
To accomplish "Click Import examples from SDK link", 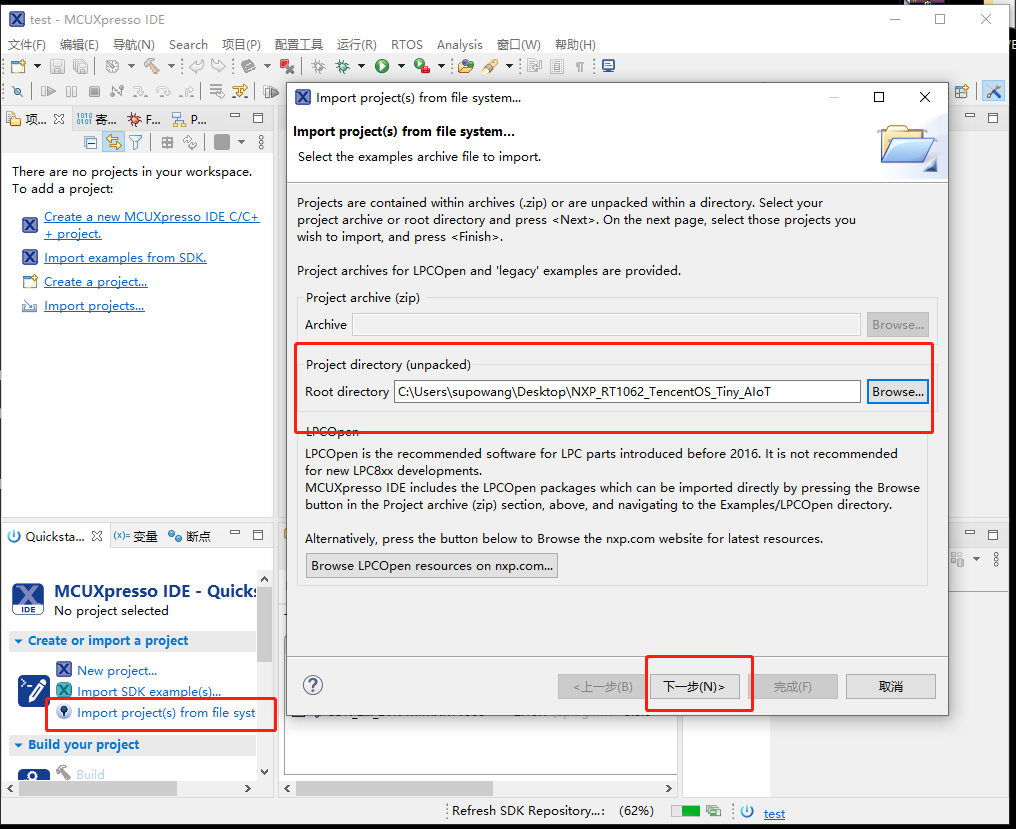I will [125, 258].
